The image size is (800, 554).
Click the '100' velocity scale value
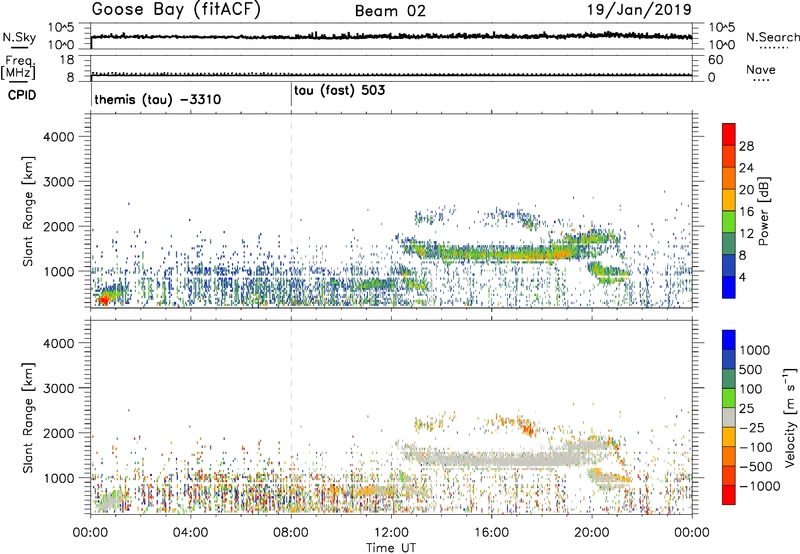[751, 389]
